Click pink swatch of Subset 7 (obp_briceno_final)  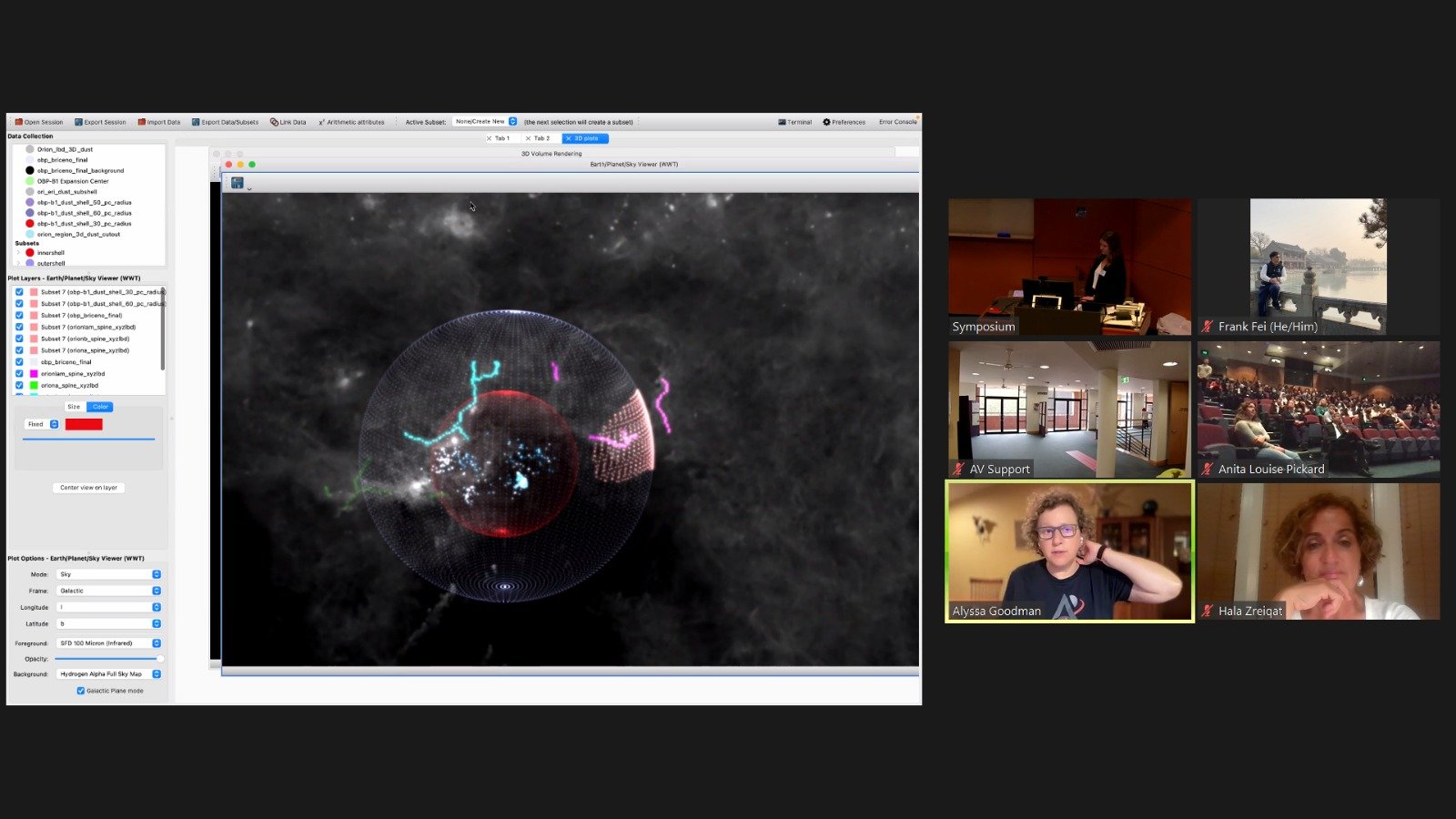[34, 316]
